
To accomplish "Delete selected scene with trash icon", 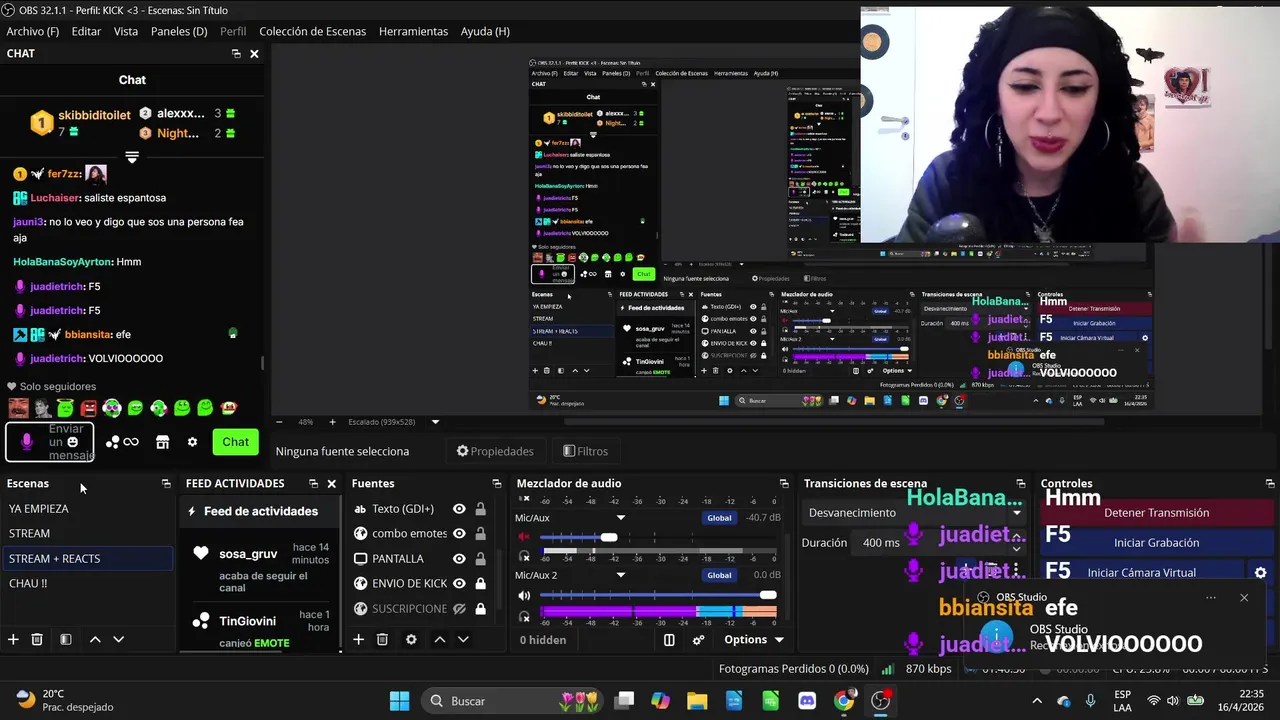I will (37, 639).
